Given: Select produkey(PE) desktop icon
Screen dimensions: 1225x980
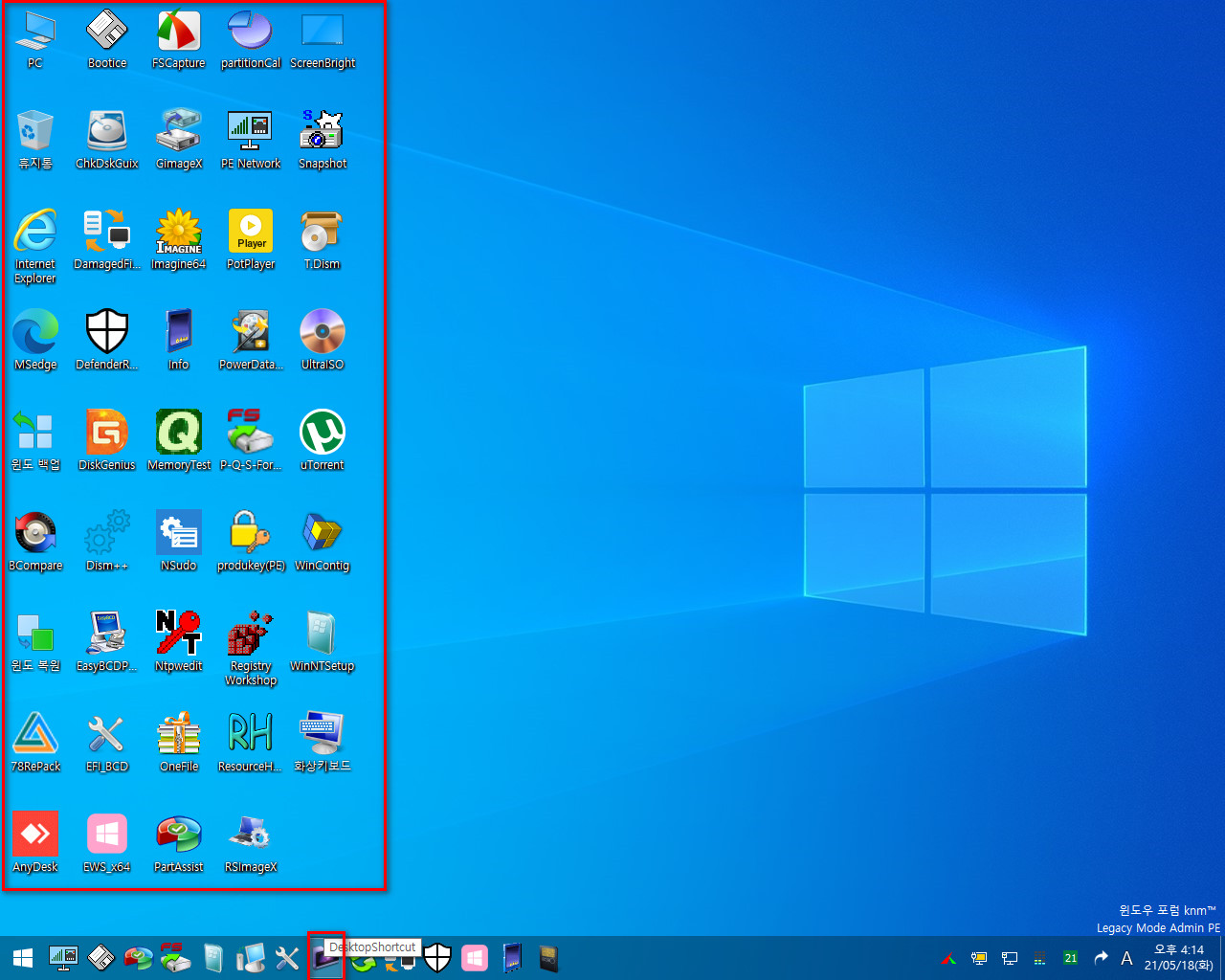Looking at the screenshot, I should [251, 543].
